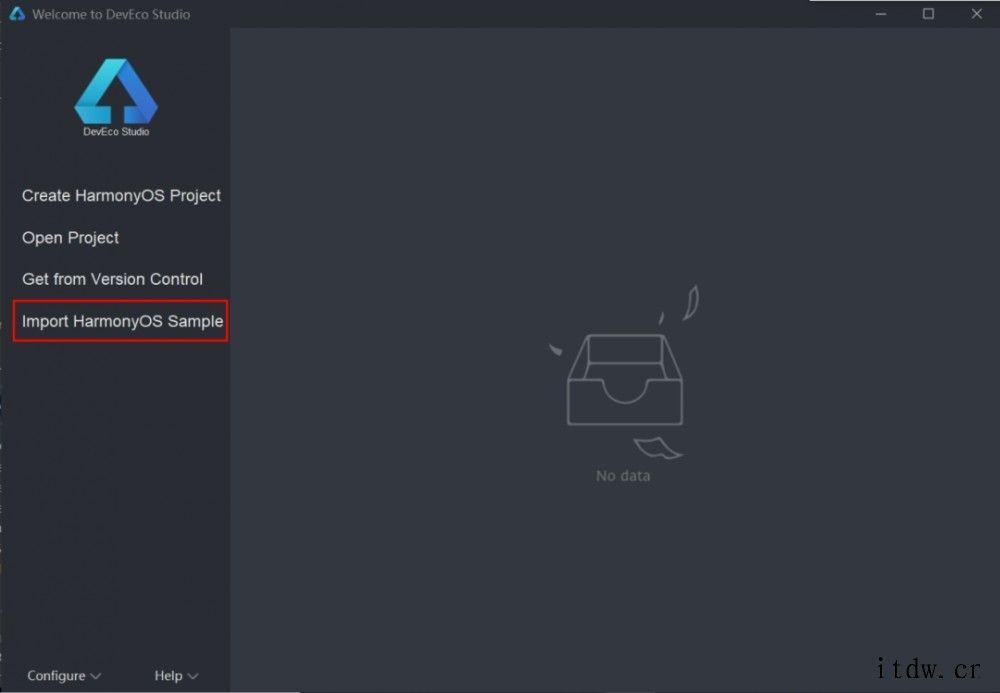This screenshot has width=1000, height=693.
Task: Expand the Configure dropdown
Action: tap(64, 676)
